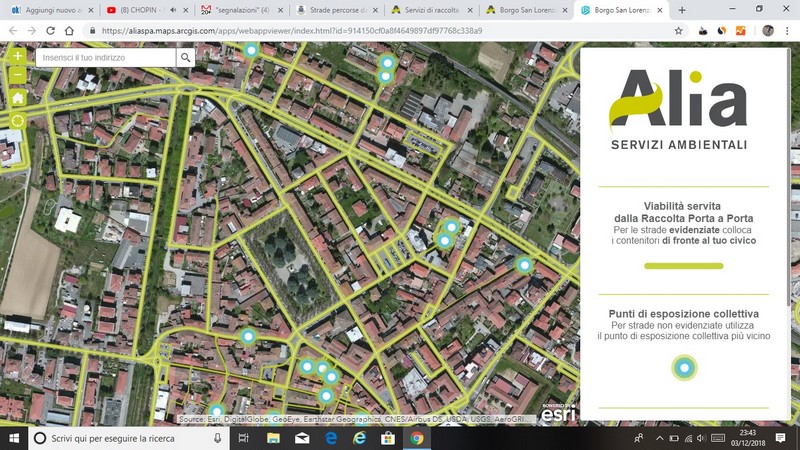
Task: Open Microsoft Store from the taskbar
Action: click(388, 438)
